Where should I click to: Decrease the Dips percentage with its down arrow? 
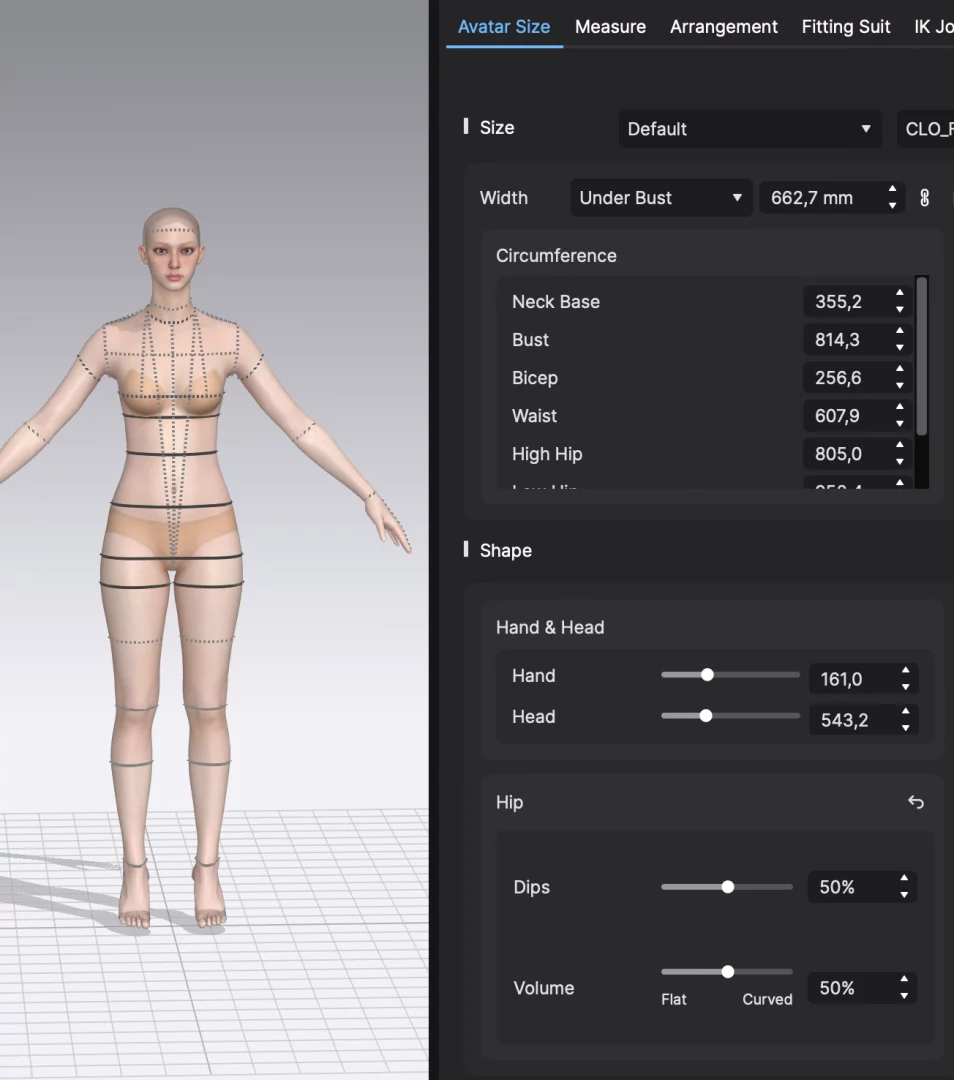coord(903,892)
